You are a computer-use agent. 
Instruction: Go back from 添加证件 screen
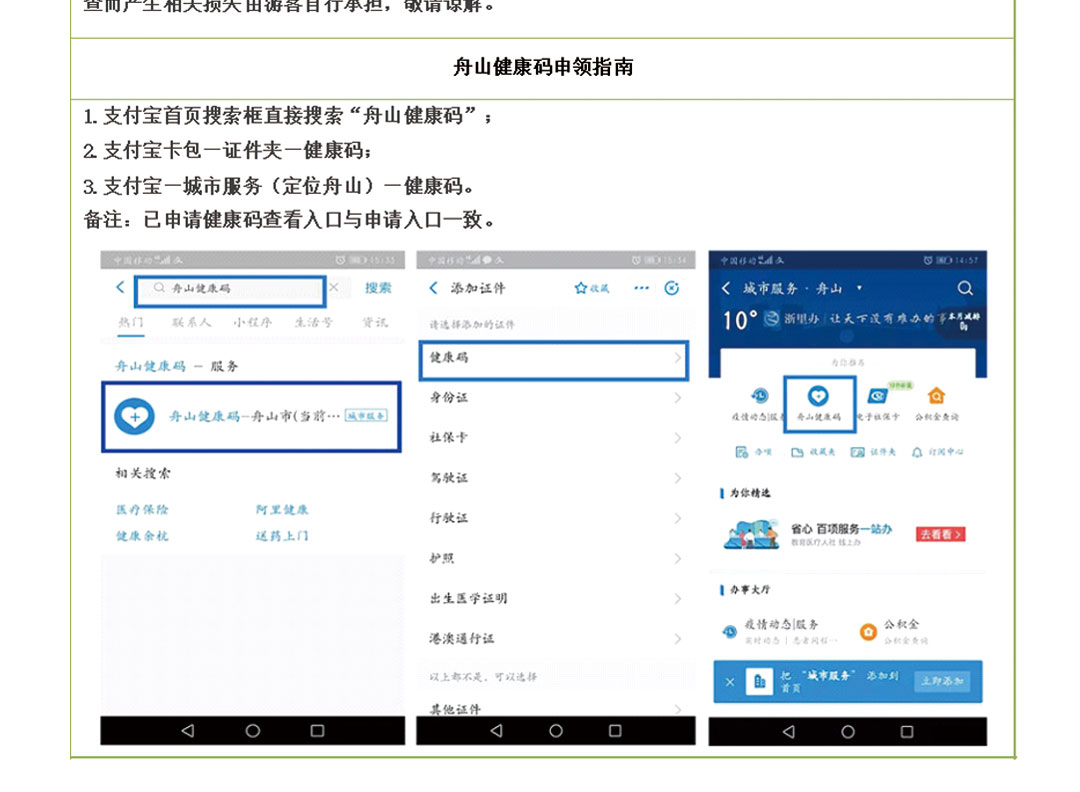pyautogui.click(x=433, y=288)
